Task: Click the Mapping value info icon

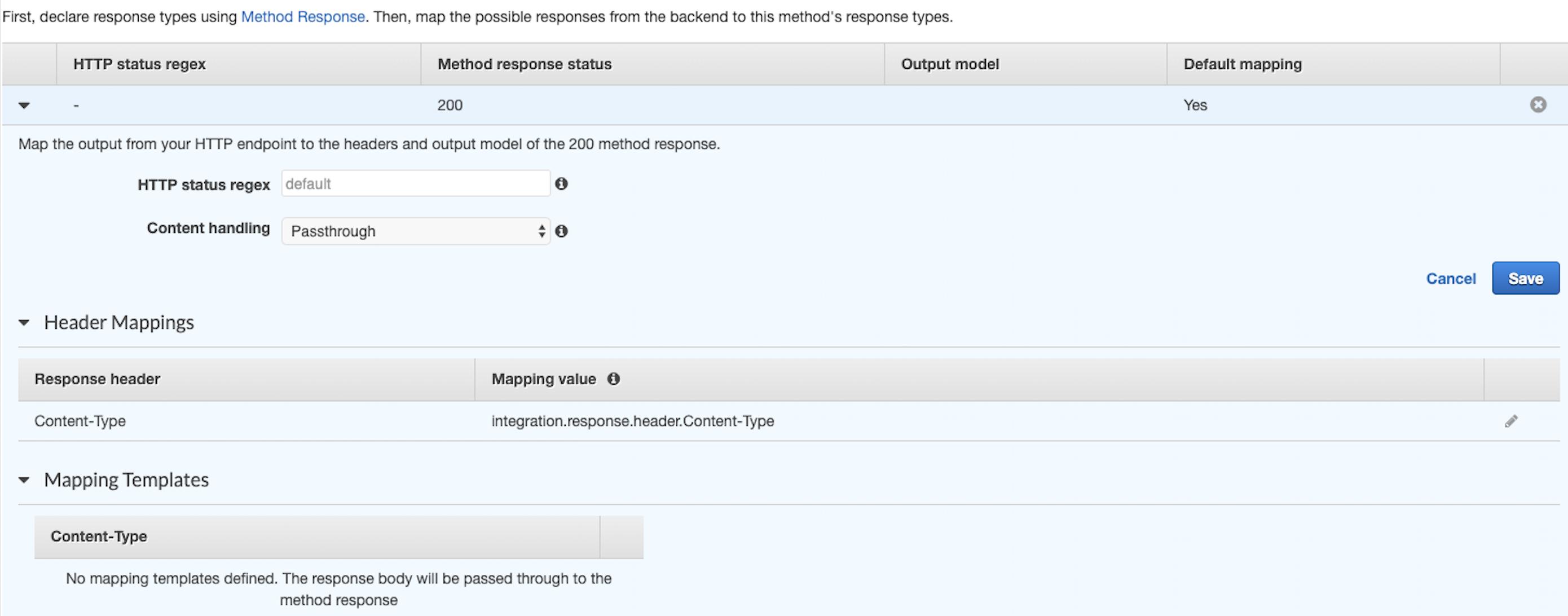Action: coord(614,379)
